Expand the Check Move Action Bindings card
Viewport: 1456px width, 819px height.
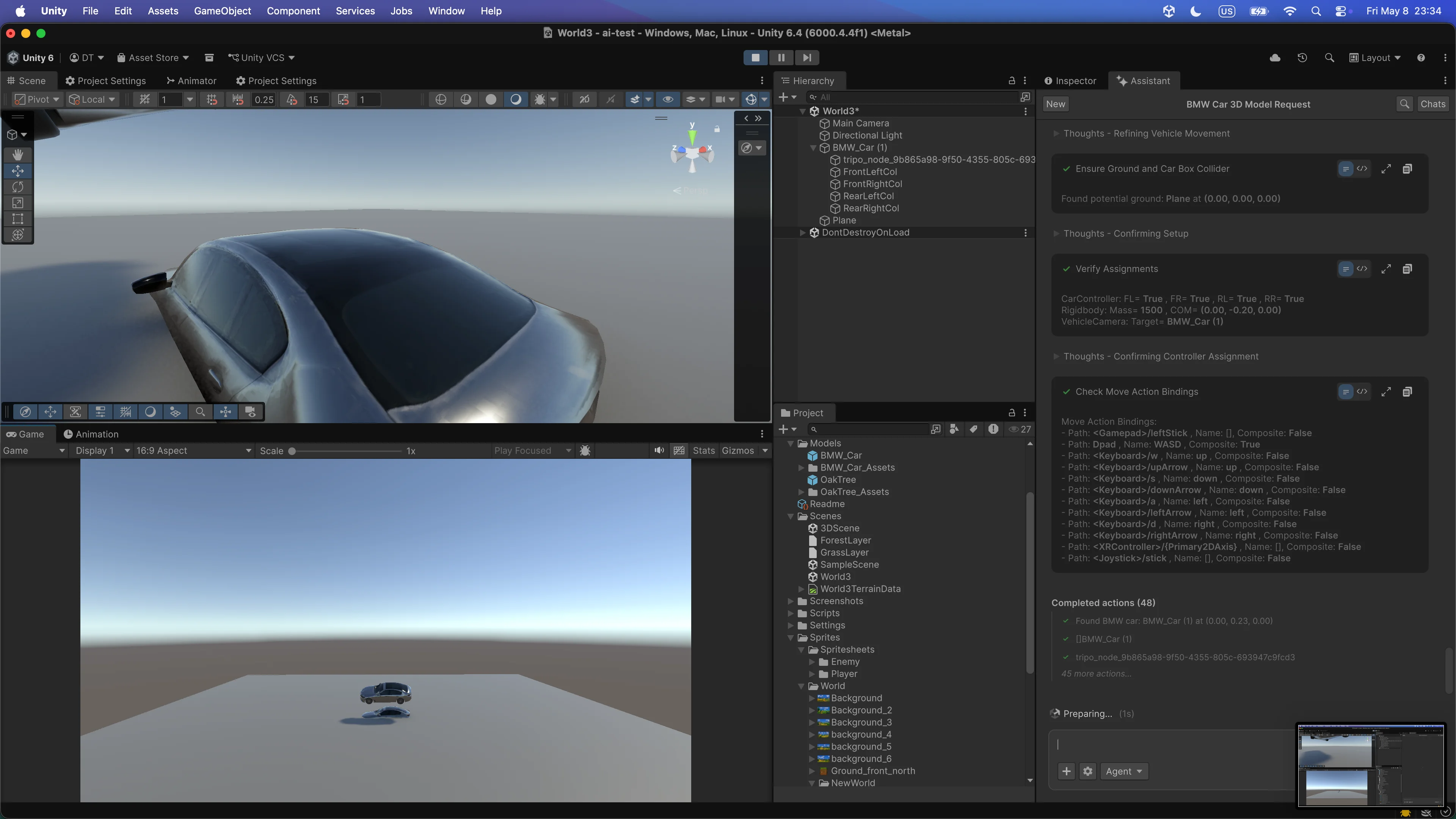click(1386, 392)
